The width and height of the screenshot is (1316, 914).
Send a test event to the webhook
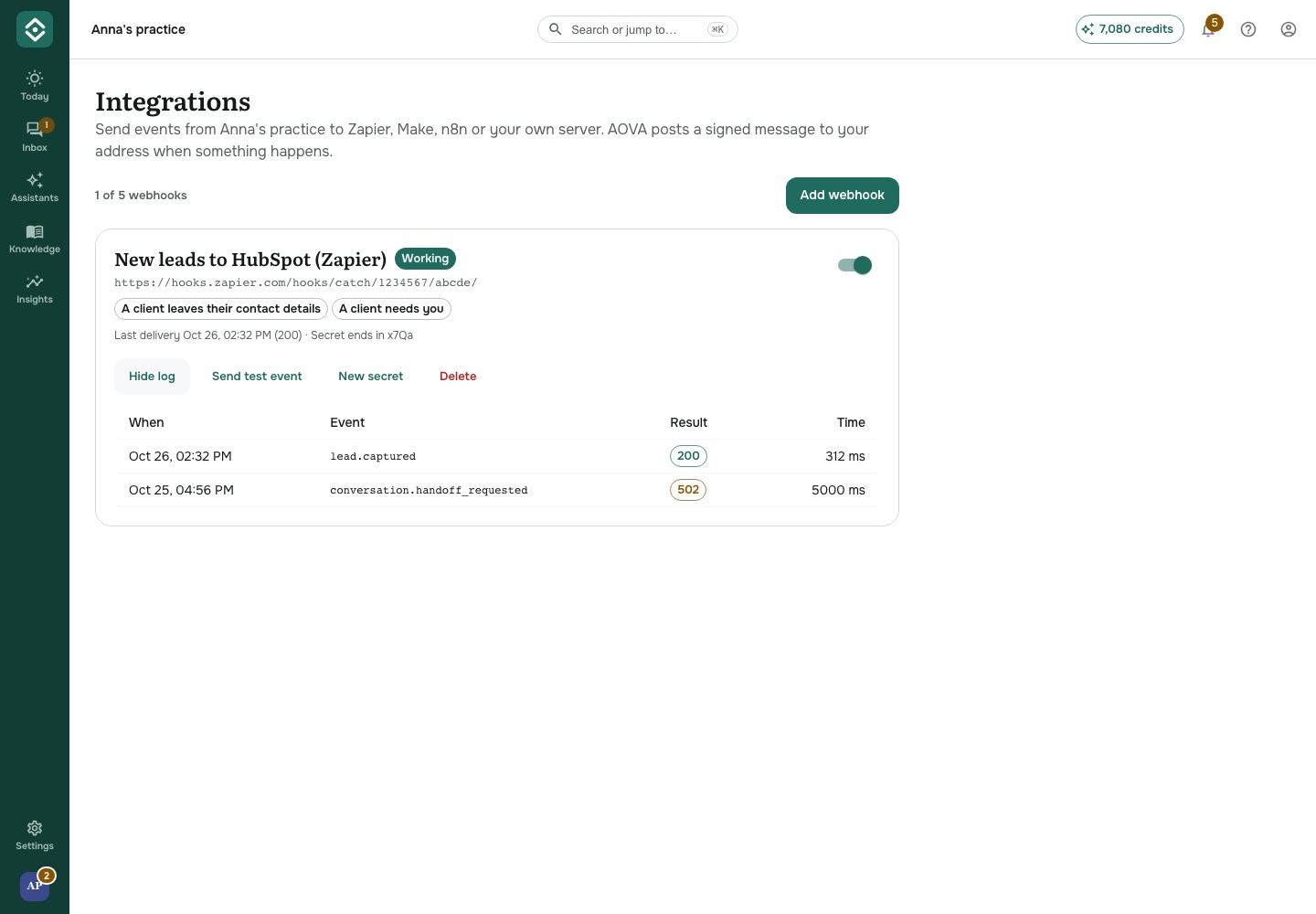point(257,377)
